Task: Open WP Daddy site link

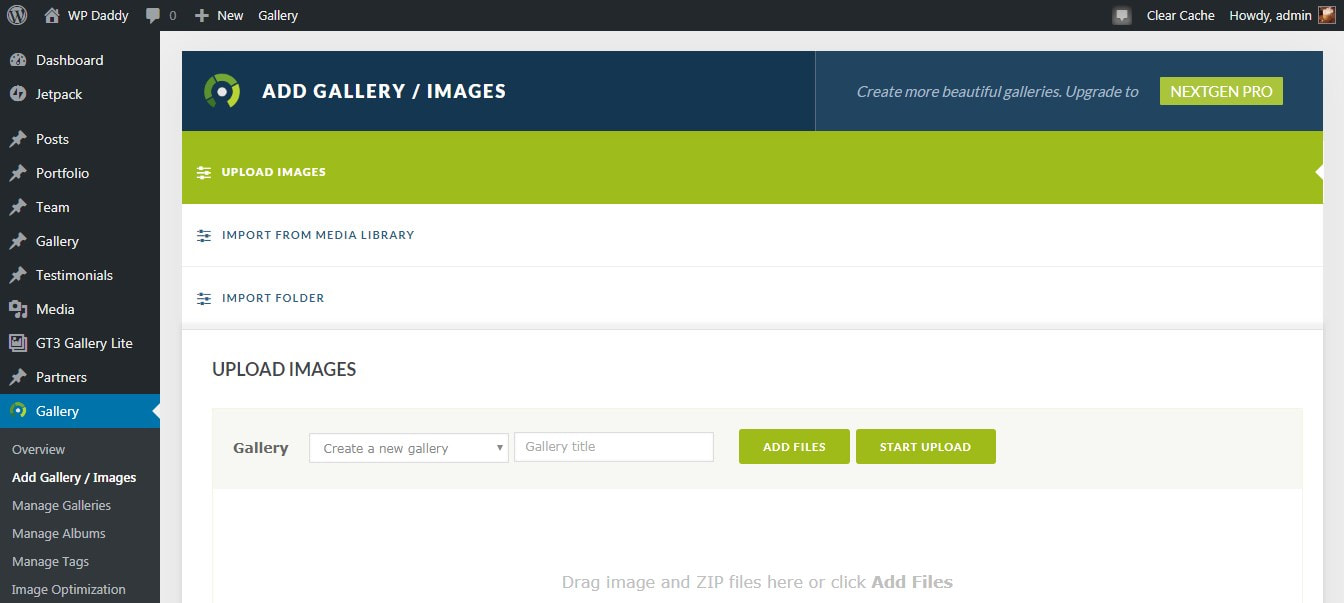Action: pos(98,15)
